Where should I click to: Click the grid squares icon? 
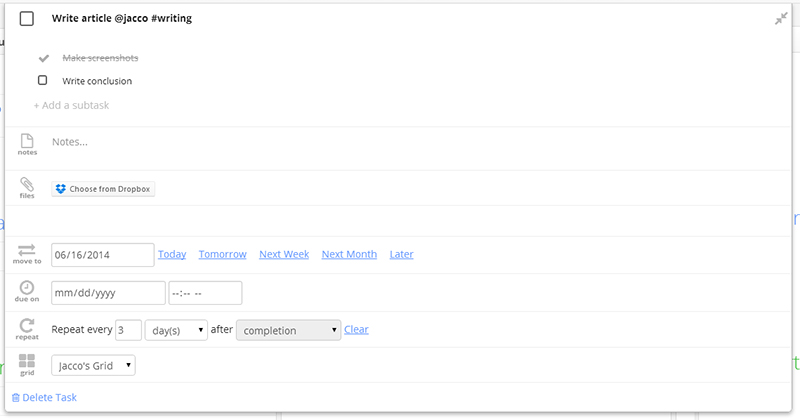coord(27,361)
